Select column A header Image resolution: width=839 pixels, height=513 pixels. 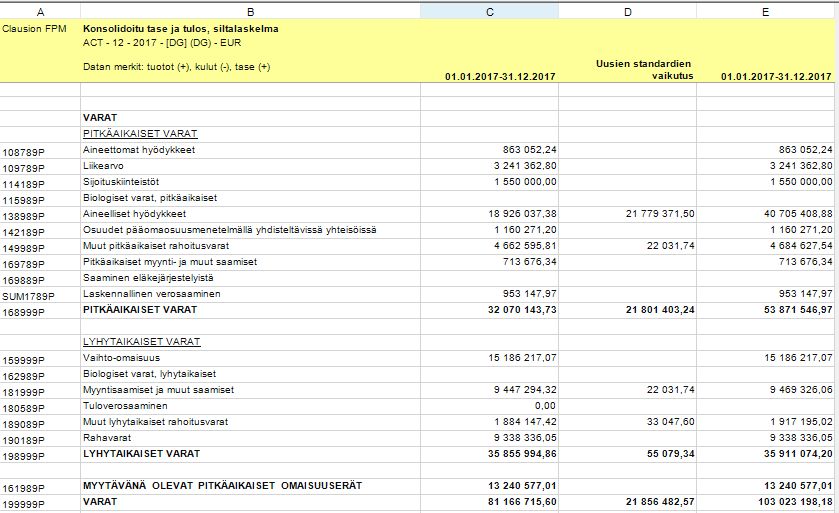[40, 12]
